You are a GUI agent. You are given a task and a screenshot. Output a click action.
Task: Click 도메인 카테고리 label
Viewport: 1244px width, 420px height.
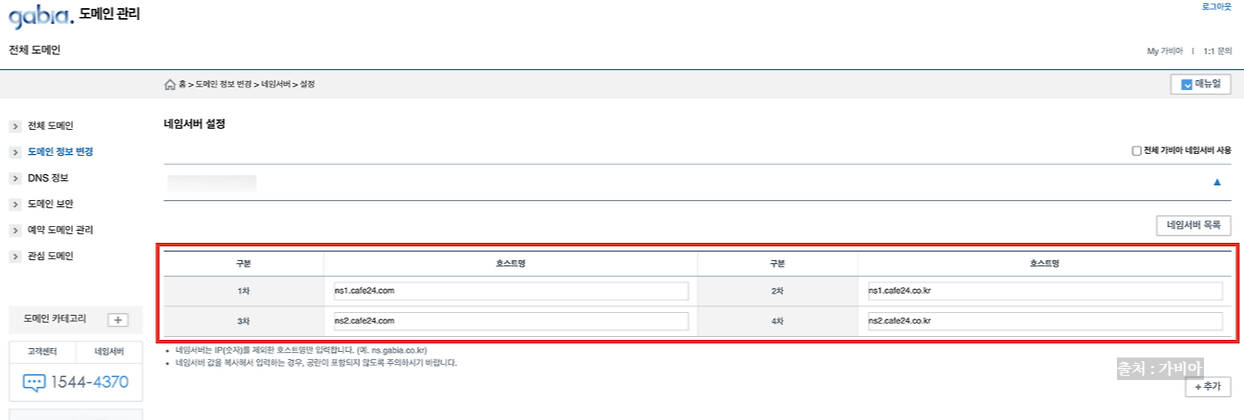pyautogui.click(x=55, y=320)
